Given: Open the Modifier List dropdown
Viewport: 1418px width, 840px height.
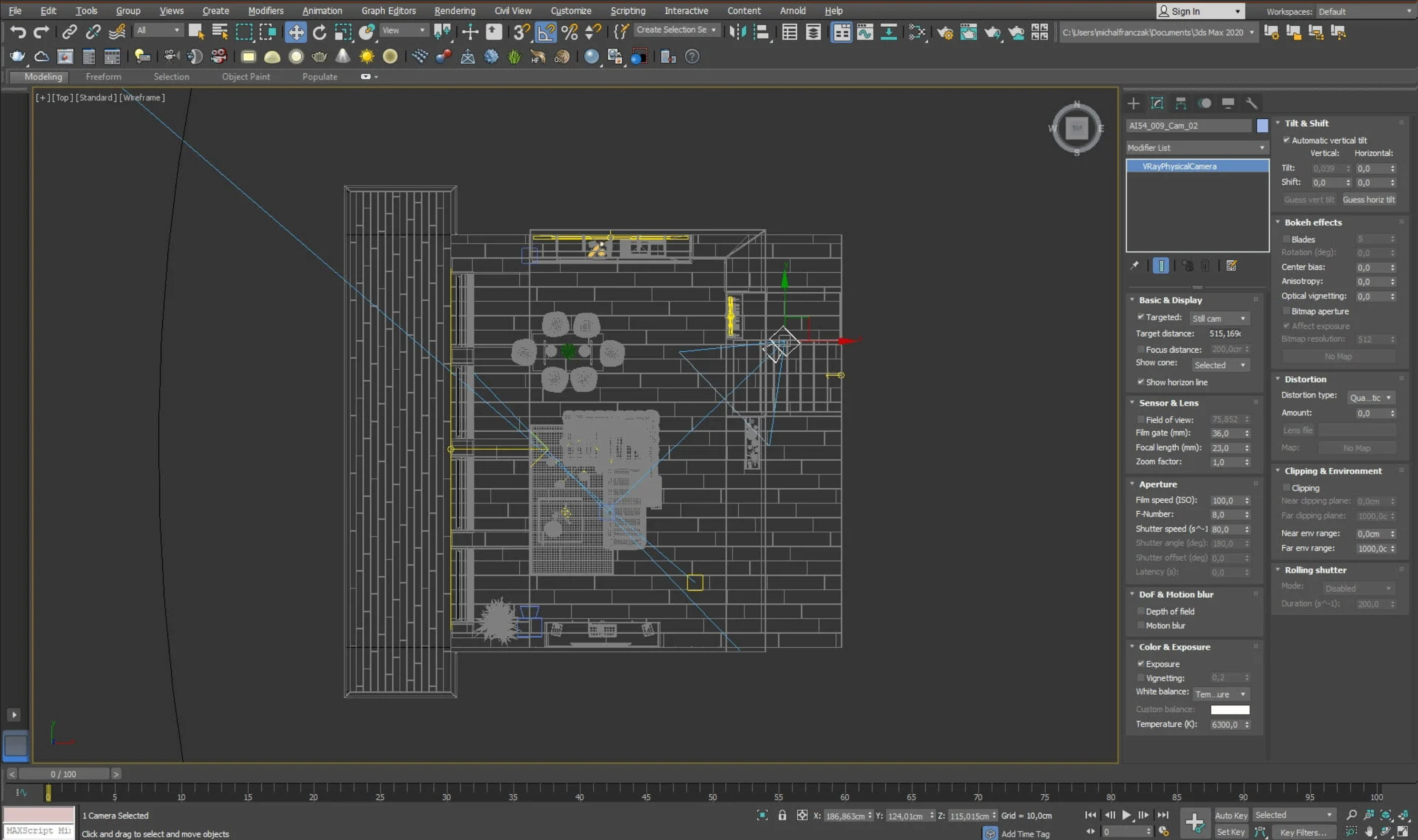Looking at the screenshot, I should pos(1197,148).
